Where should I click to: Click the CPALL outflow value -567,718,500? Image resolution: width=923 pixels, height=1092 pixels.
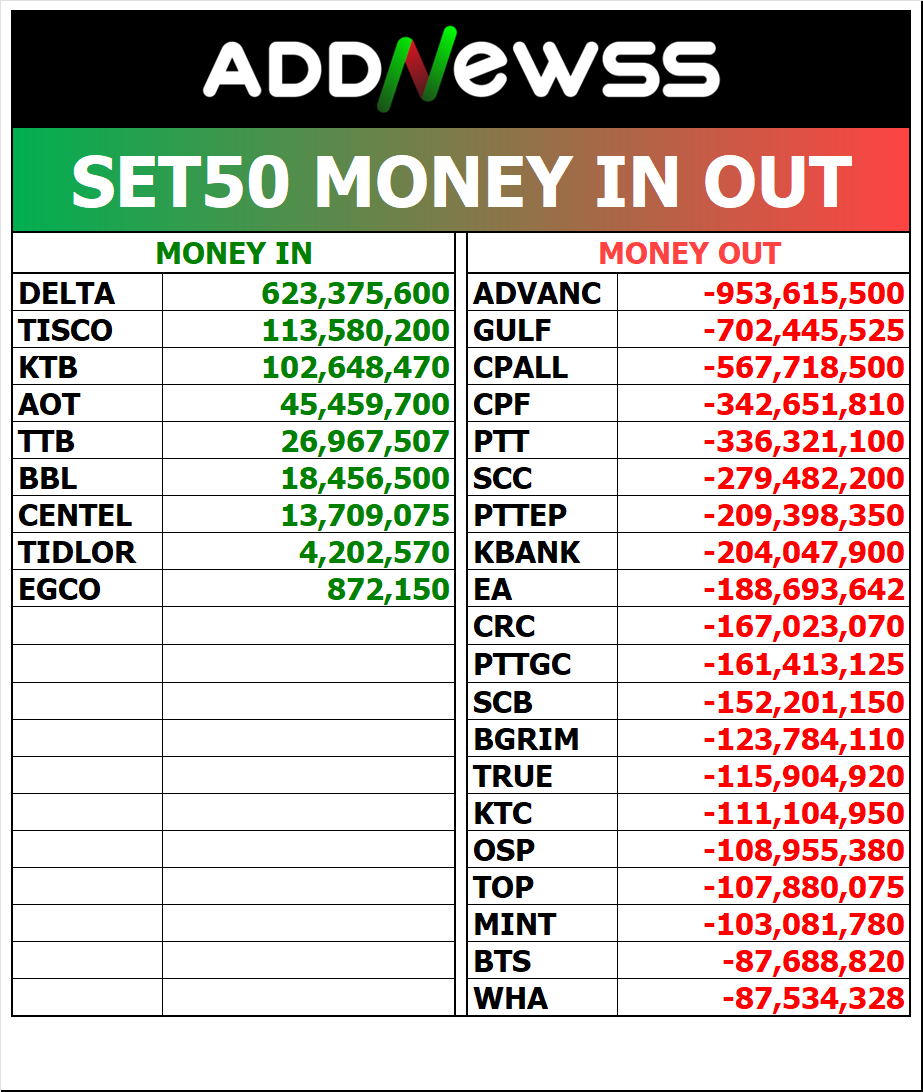pos(803,367)
